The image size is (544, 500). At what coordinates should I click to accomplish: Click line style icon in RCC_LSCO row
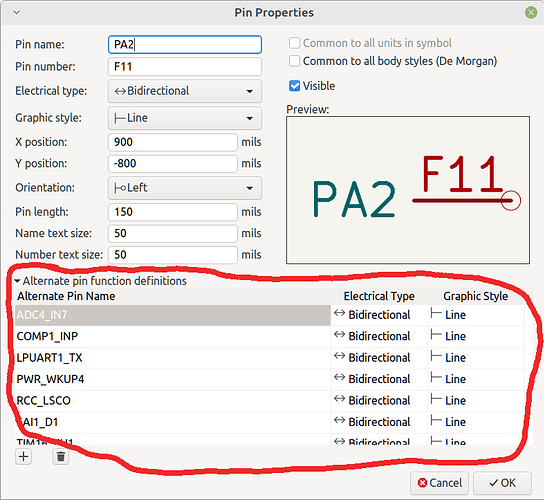[x=436, y=399]
